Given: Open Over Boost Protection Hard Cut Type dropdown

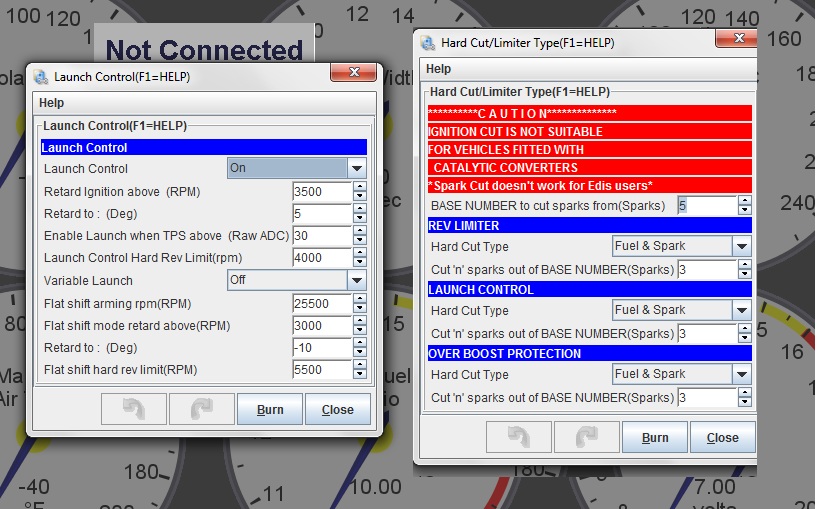Looking at the screenshot, I should pyautogui.click(x=682, y=374).
